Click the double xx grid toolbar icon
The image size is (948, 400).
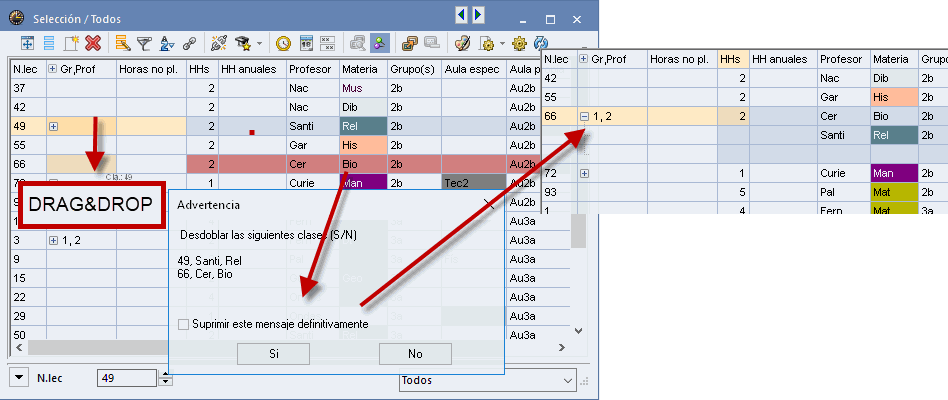pos(327,43)
